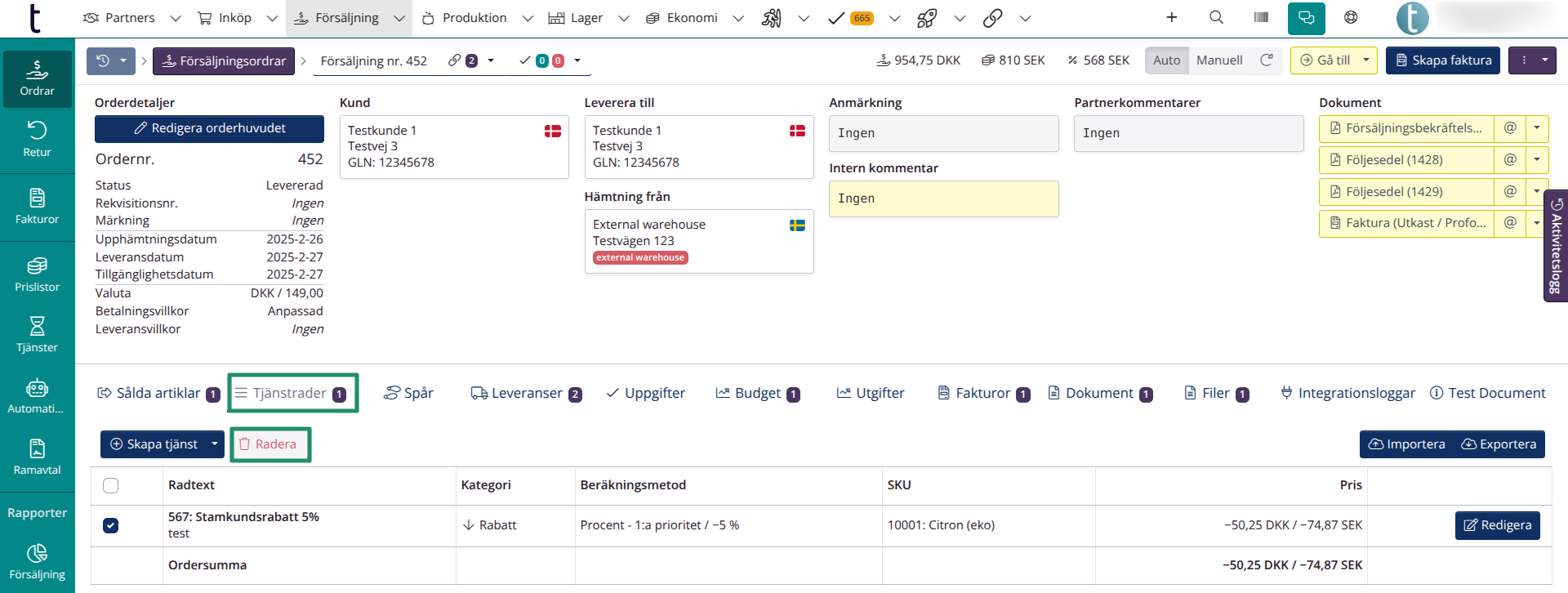This screenshot has width=1568, height=593.
Task: Open the Skapa tjänst dropdown arrow
Action: [x=215, y=444]
